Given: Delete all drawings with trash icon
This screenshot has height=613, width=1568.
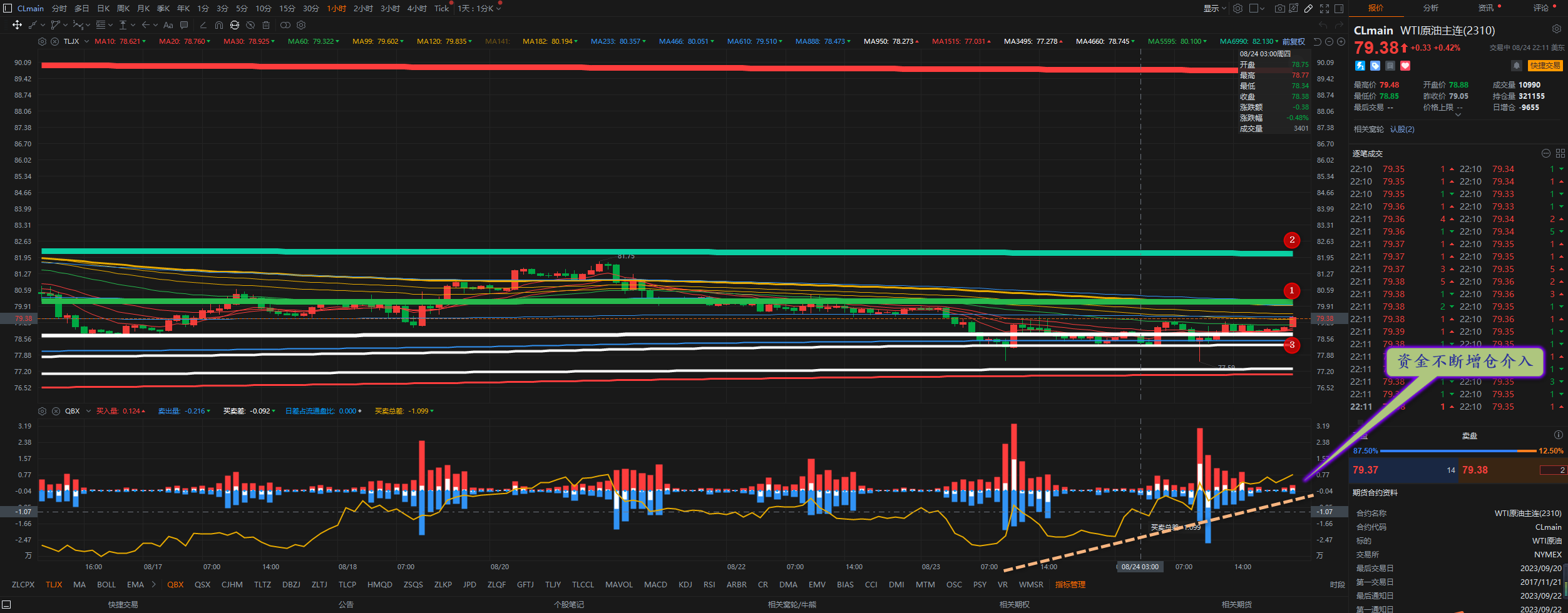Looking at the screenshot, I should (266, 25).
